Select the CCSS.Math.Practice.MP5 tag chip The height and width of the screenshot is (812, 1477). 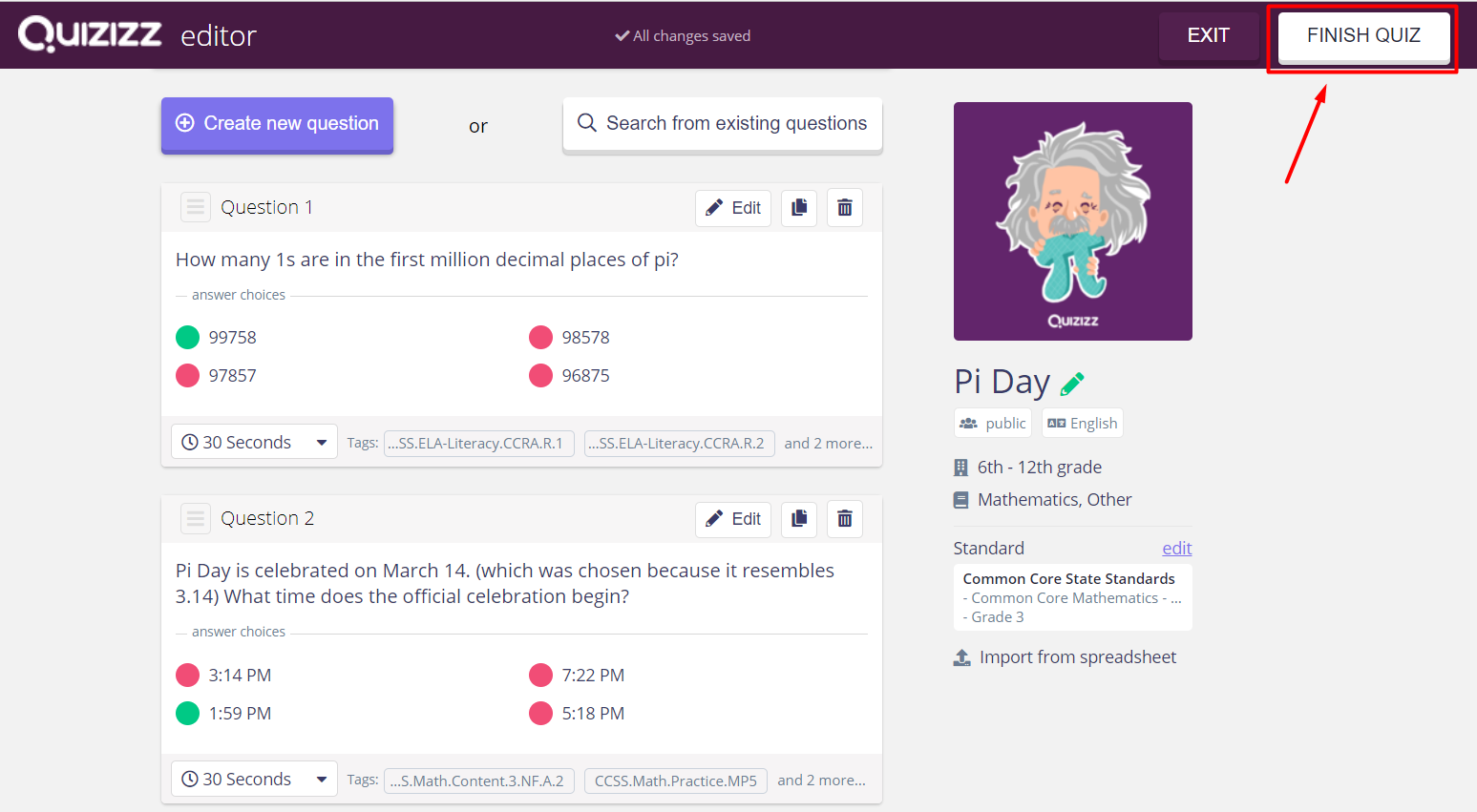[675, 781]
